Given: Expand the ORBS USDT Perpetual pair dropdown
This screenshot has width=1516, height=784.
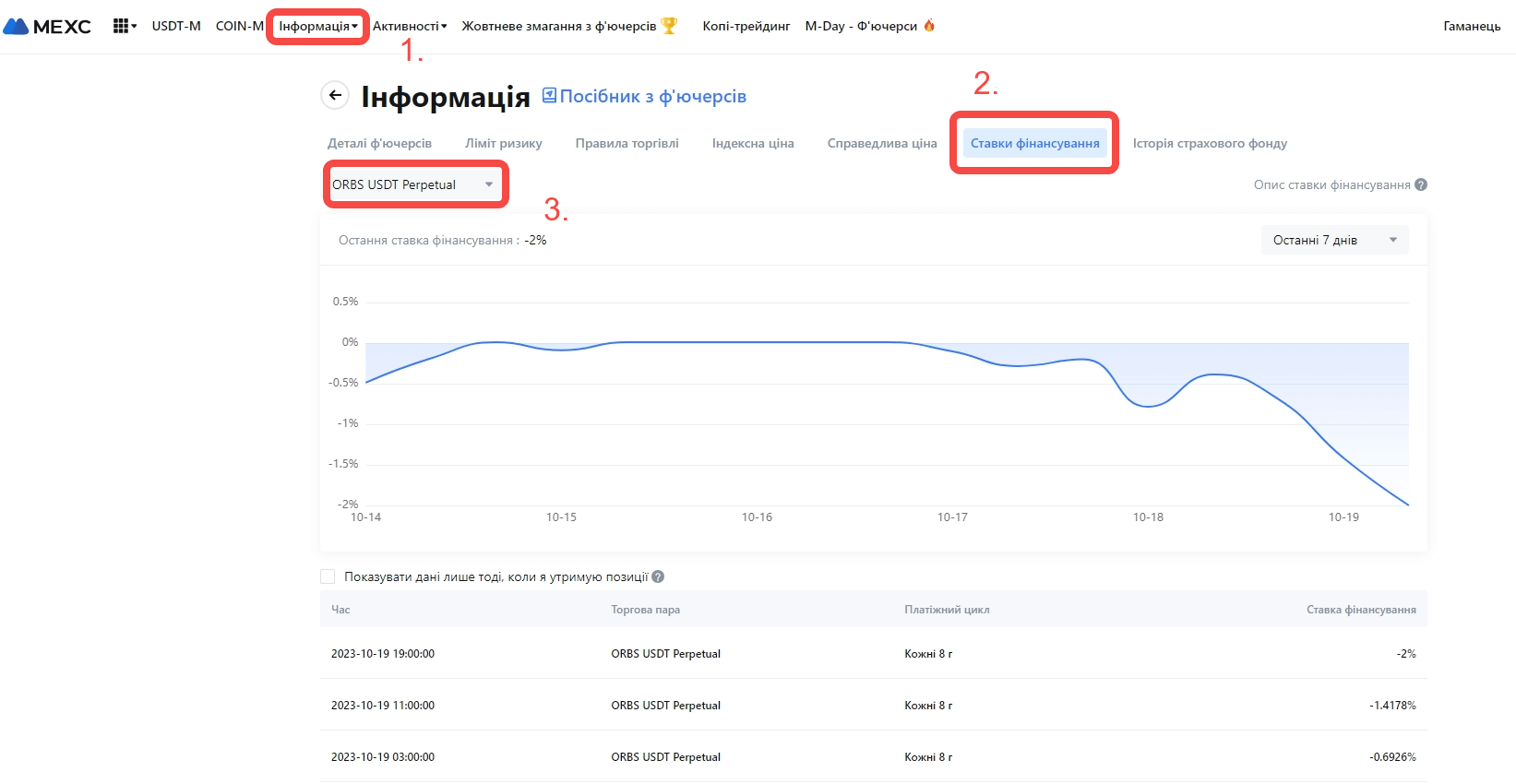Looking at the screenshot, I should [x=414, y=184].
